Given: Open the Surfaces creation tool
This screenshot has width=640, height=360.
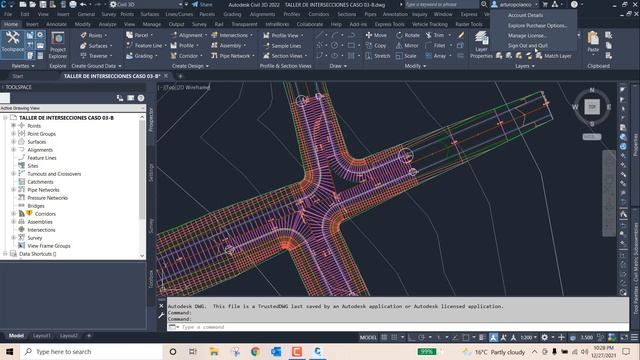Looking at the screenshot, I should tap(97, 46).
